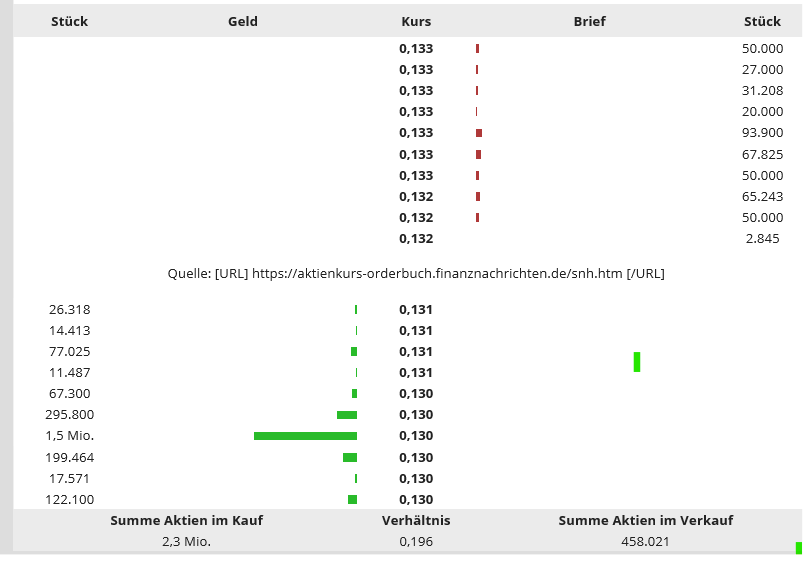Image resolution: width=803 pixels, height=562 pixels.
Task: Select the 2,3 Mio. buy total value
Action: (186, 541)
